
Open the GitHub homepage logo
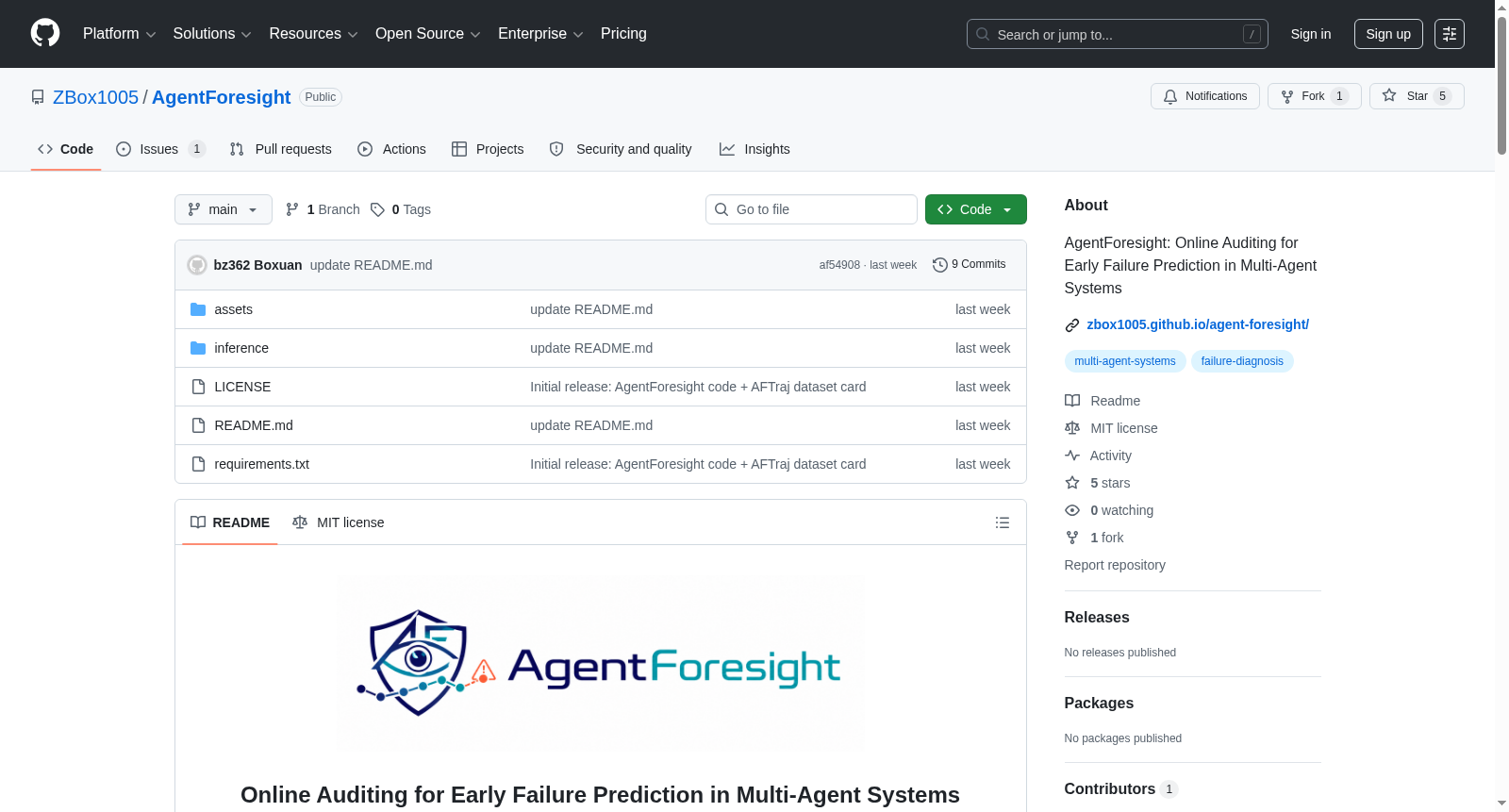tap(45, 34)
